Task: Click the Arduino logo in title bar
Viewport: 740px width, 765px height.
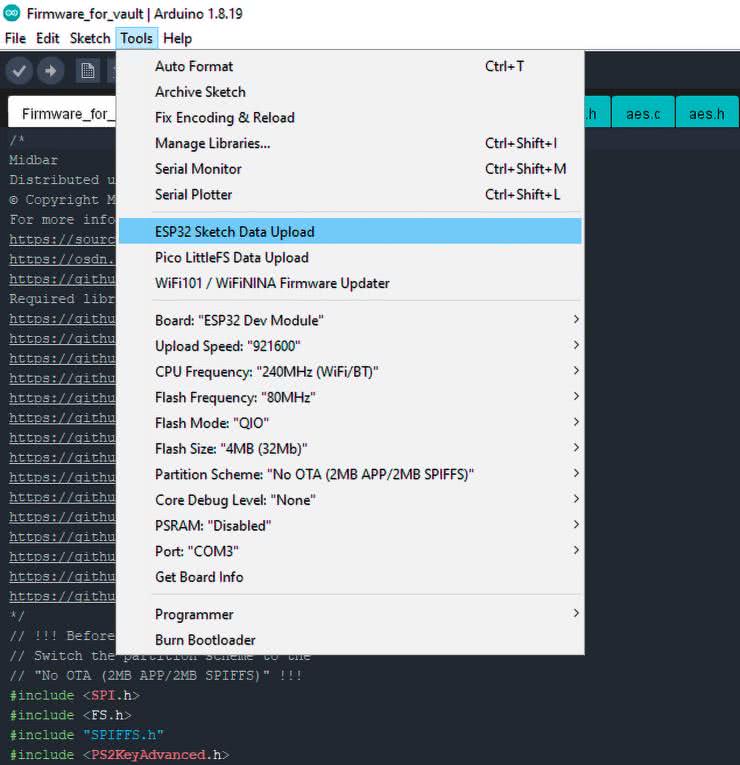Action: tap(12, 14)
